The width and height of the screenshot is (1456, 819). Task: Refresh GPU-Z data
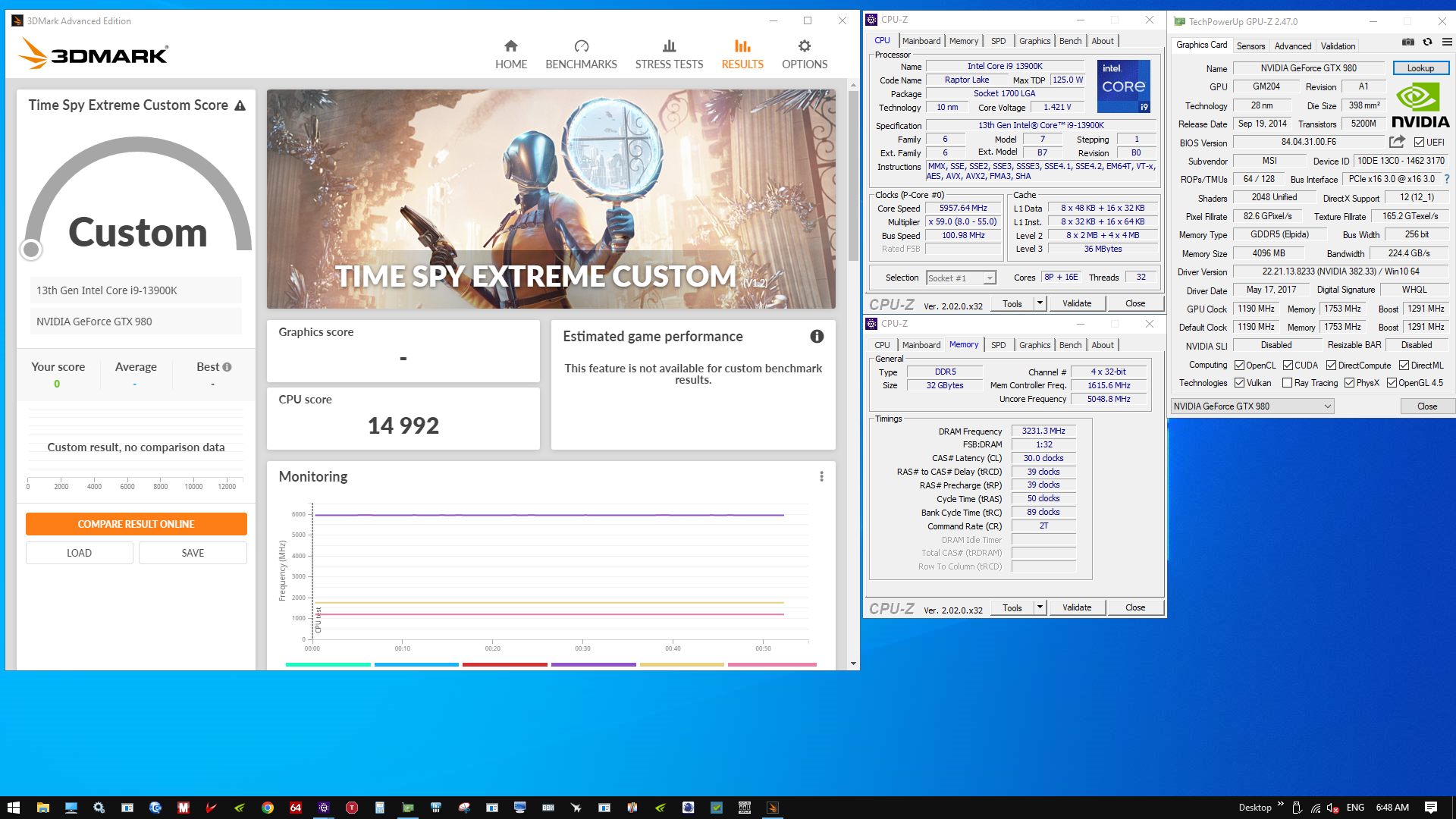(x=1427, y=42)
